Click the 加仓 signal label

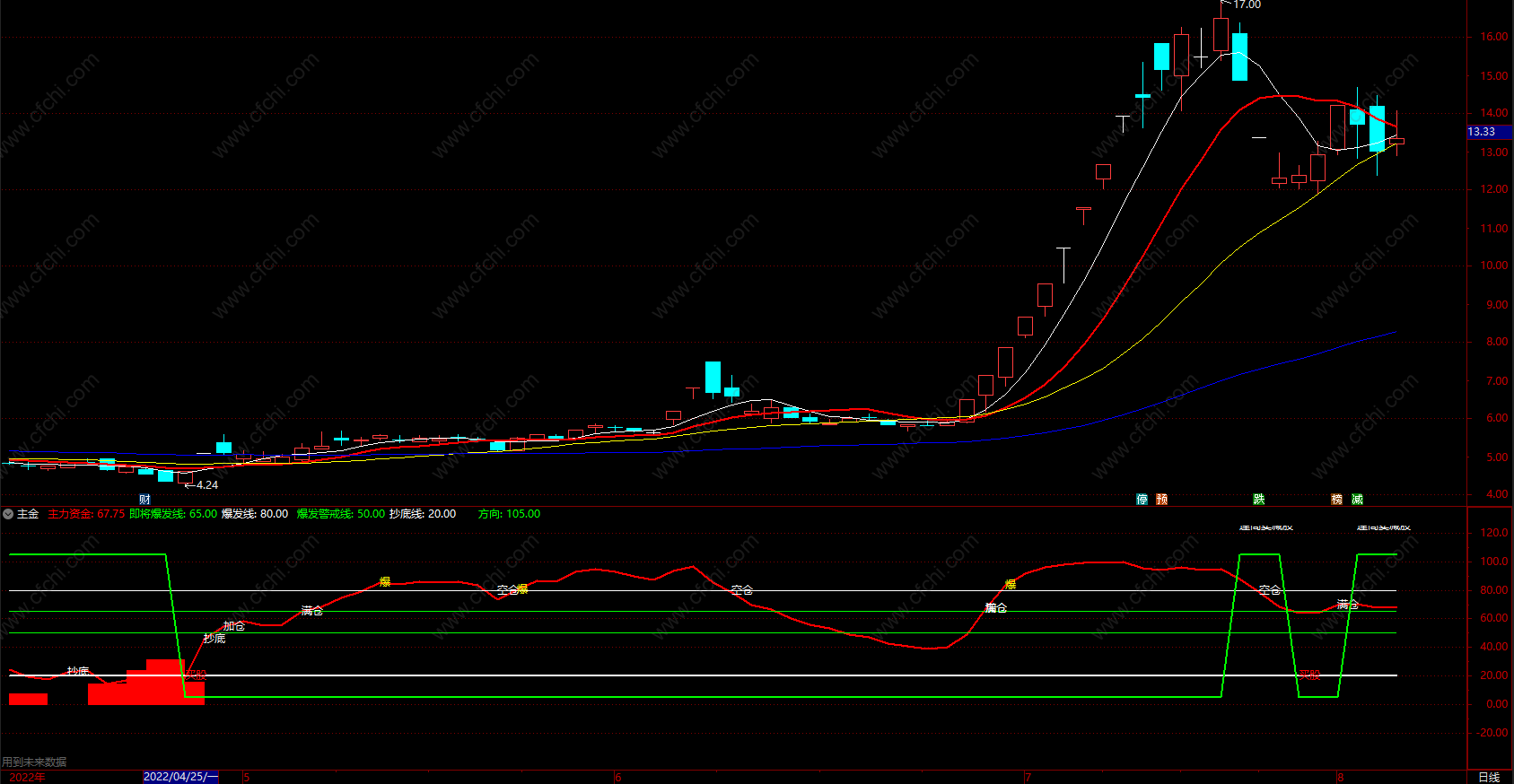234,626
